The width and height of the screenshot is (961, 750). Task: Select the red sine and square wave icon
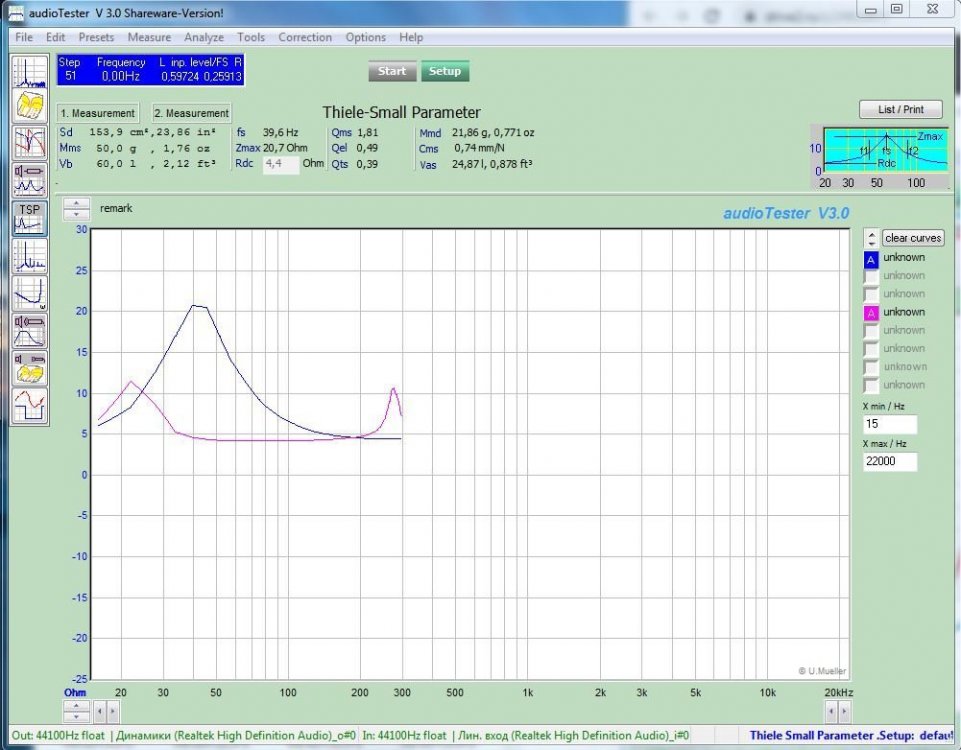(x=29, y=406)
